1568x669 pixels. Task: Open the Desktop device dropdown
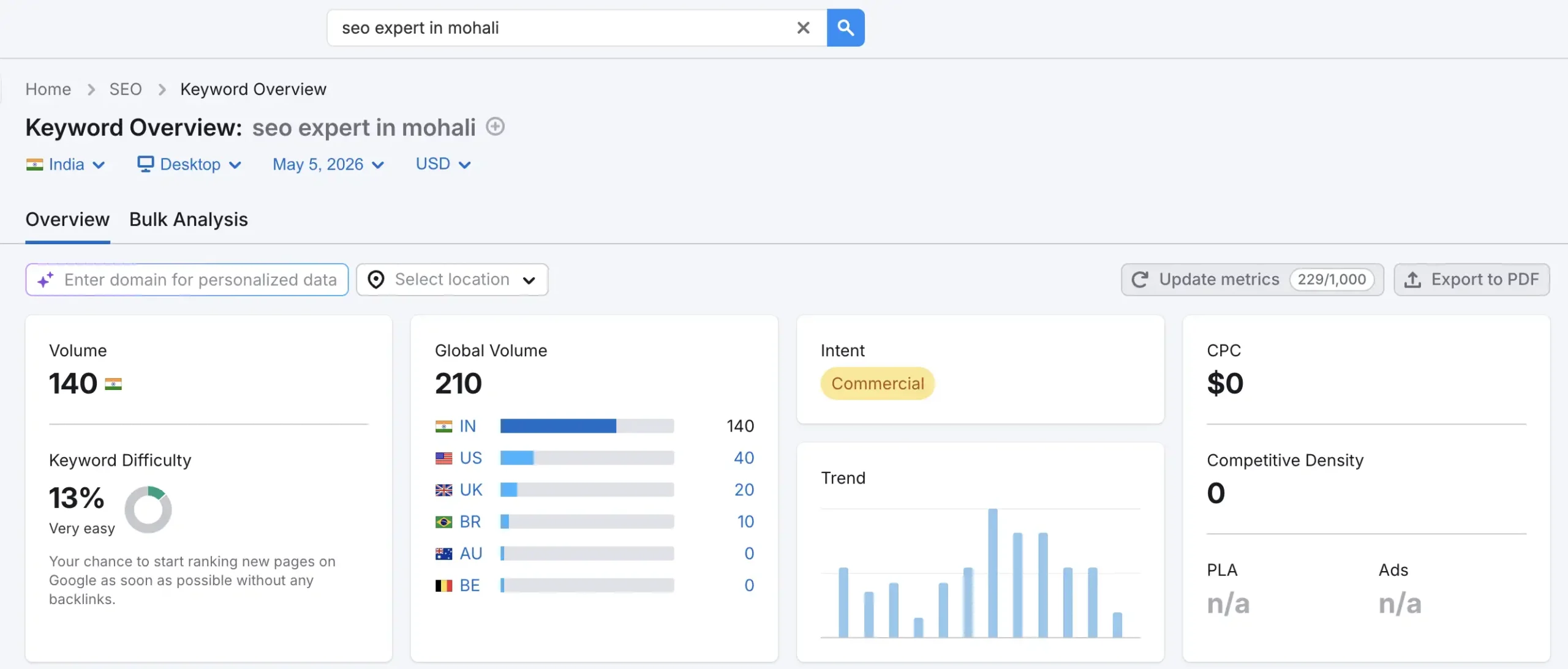(x=189, y=164)
